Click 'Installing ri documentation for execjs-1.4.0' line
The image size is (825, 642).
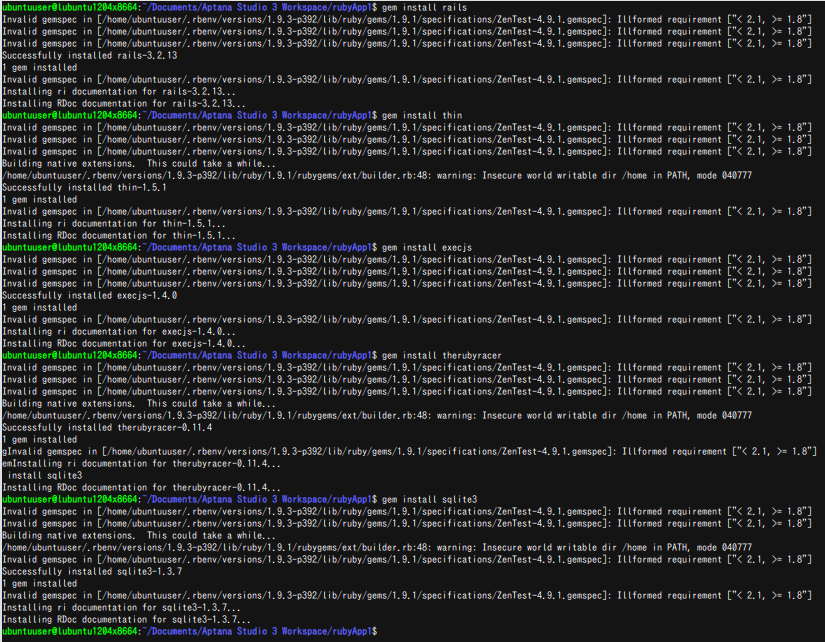click(x=120, y=332)
